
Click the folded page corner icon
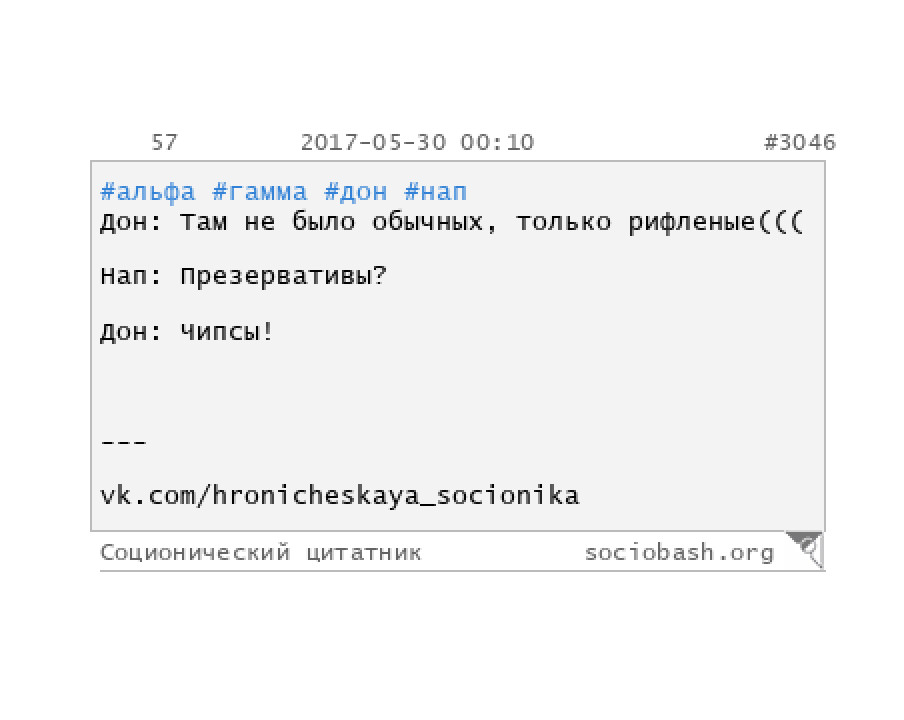pyautogui.click(x=805, y=549)
